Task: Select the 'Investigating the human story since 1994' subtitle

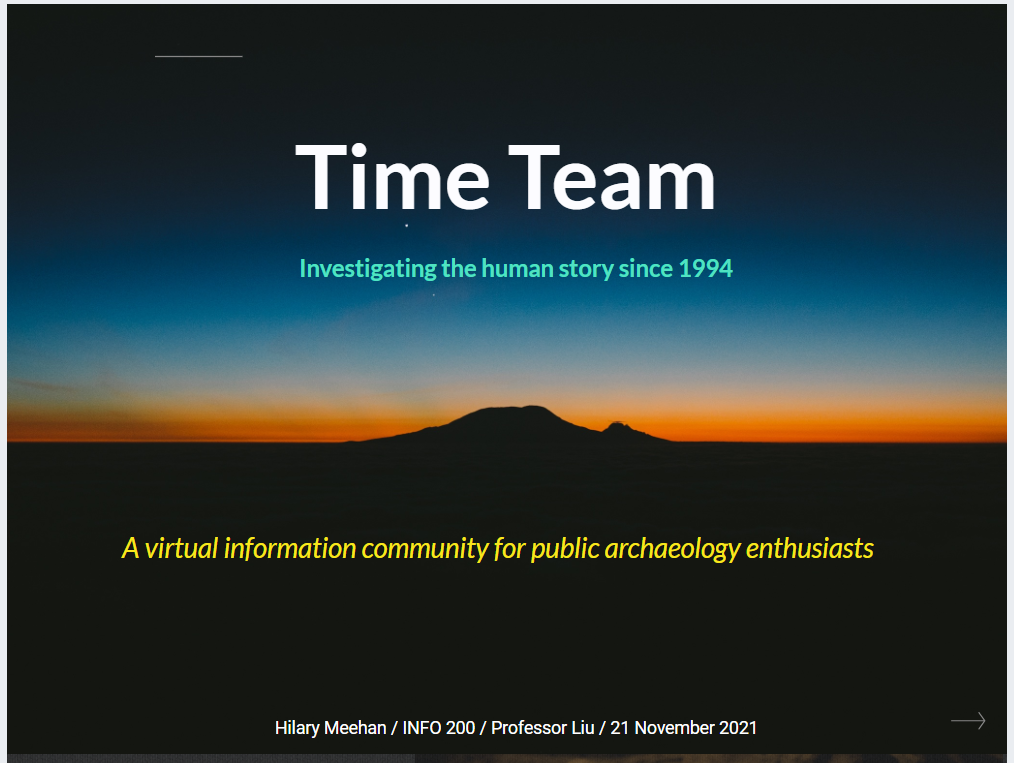Action: pyautogui.click(x=516, y=268)
